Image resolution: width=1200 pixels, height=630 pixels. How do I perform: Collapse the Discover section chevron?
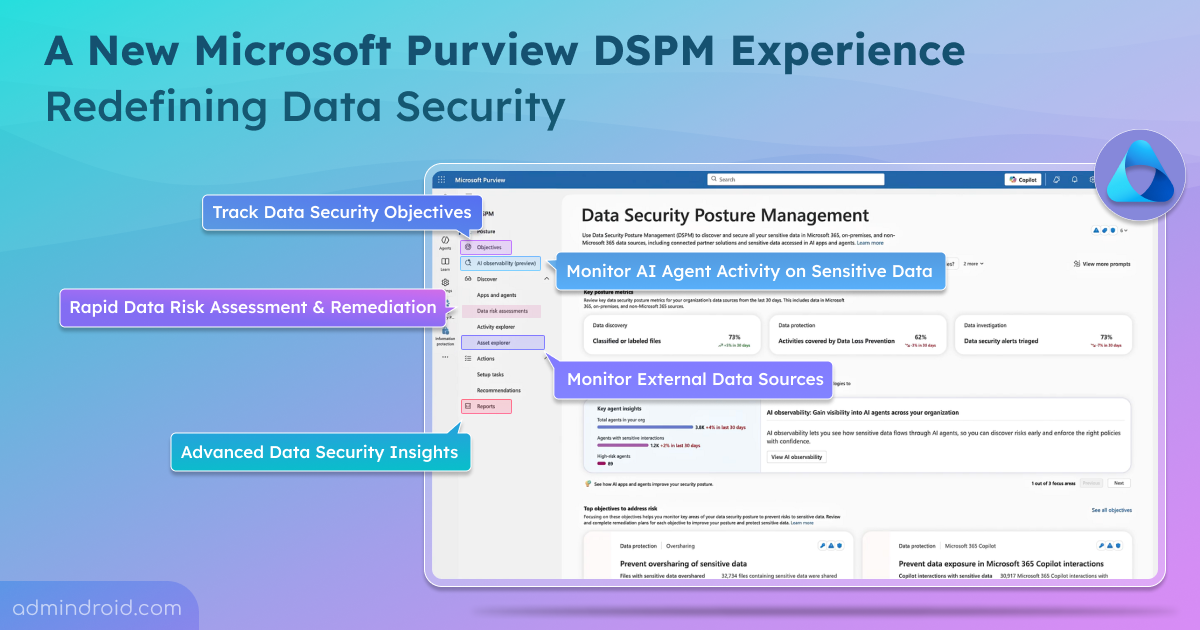pyautogui.click(x=545, y=279)
